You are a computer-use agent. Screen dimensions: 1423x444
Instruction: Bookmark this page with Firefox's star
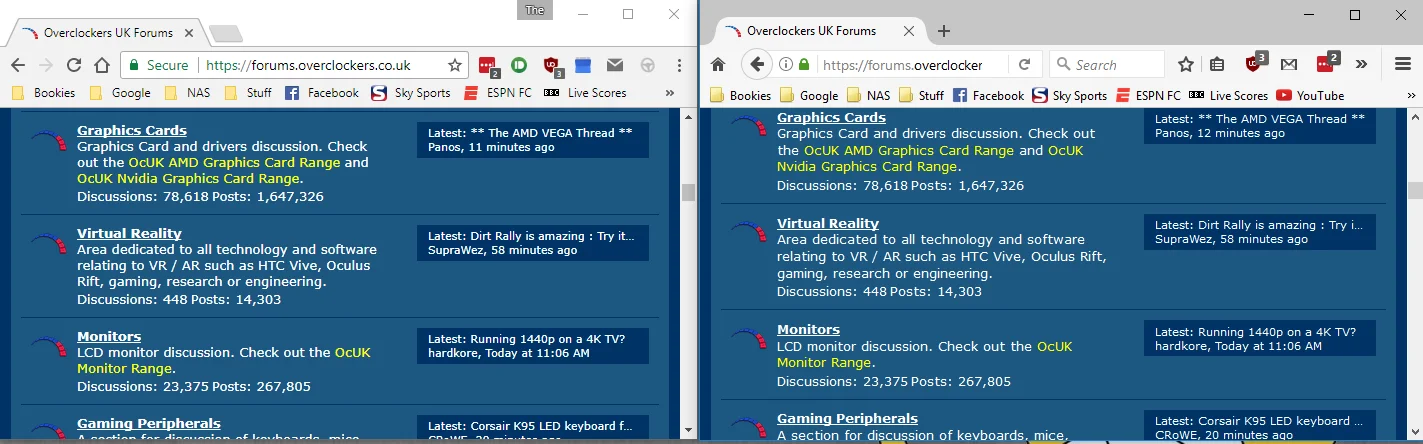click(x=1186, y=64)
